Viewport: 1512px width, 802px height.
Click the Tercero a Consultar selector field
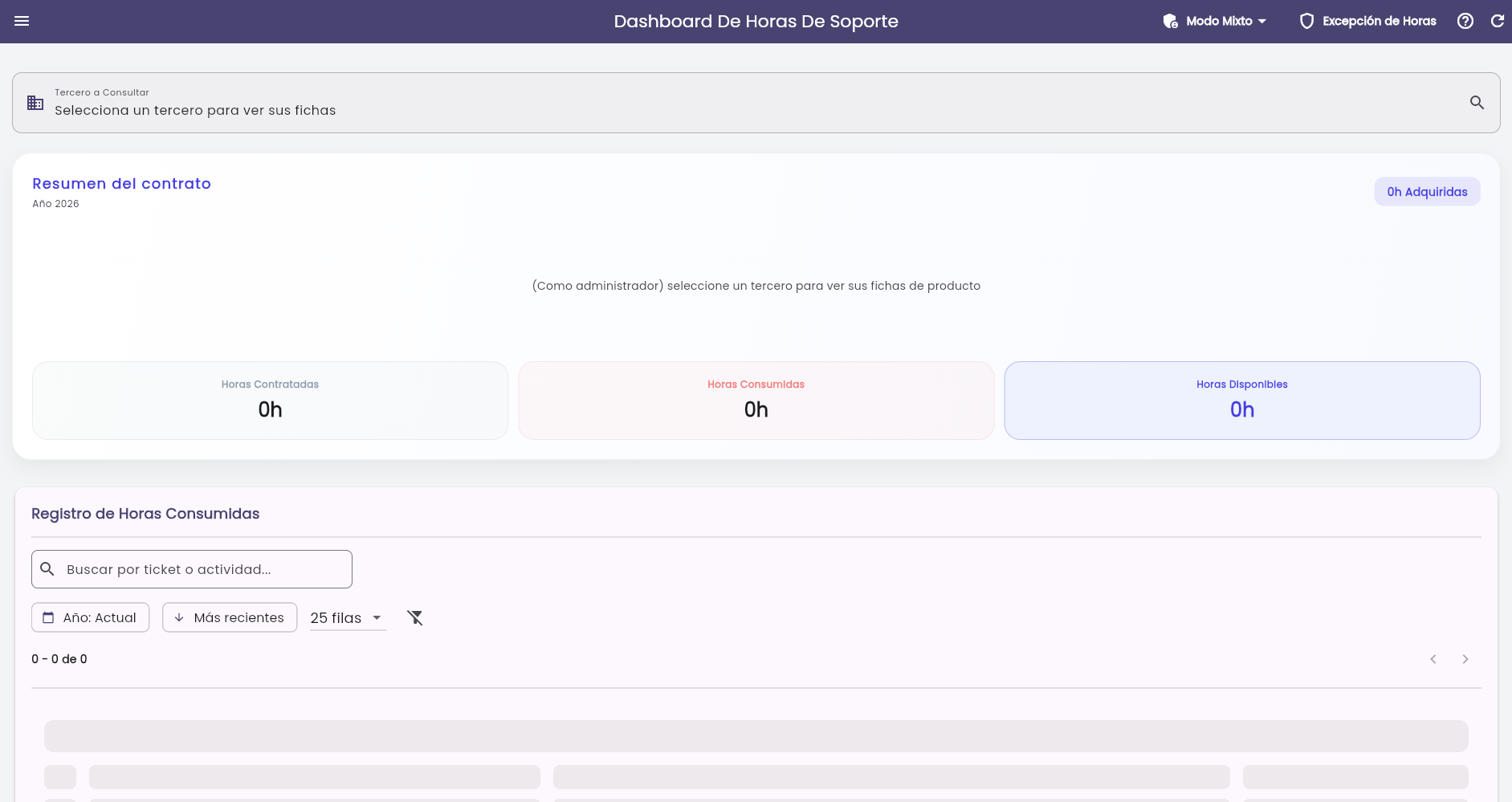[x=756, y=103]
